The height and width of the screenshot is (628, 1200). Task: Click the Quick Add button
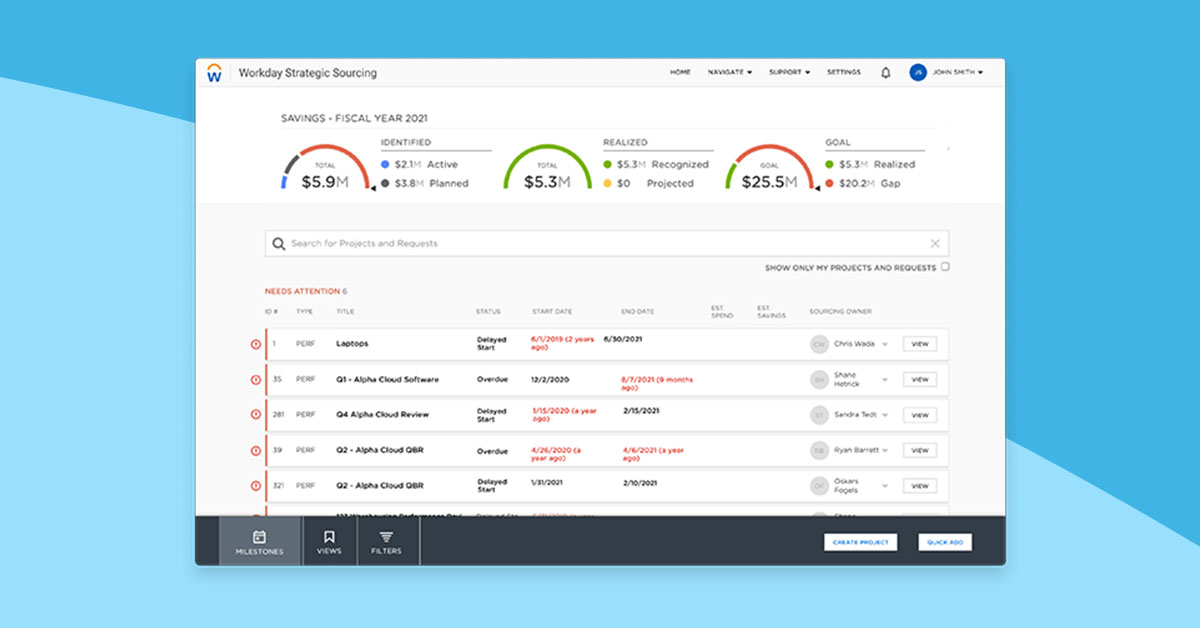944,542
